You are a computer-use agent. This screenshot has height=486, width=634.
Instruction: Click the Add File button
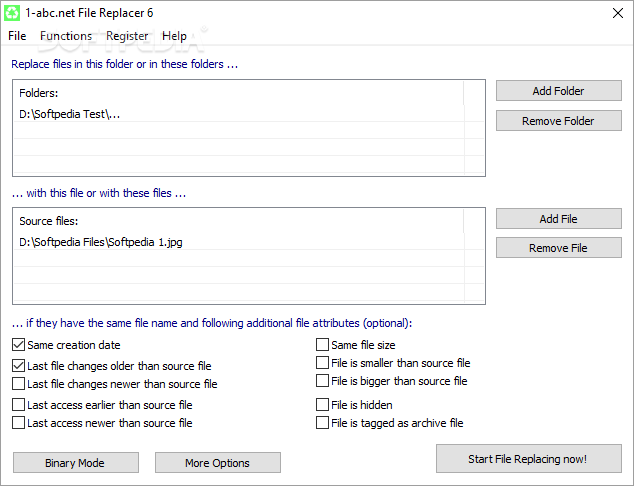[x=558, y=219]
